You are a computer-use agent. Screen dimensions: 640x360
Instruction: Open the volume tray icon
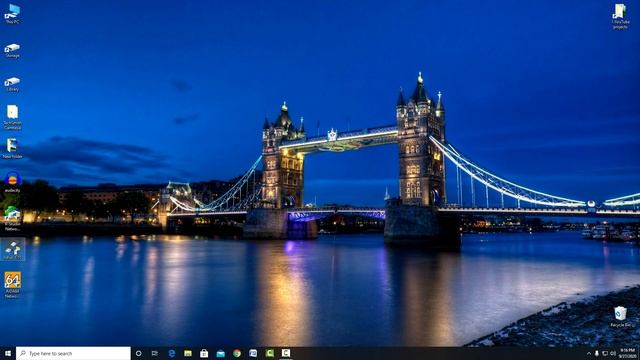click(x=613, y=353)
